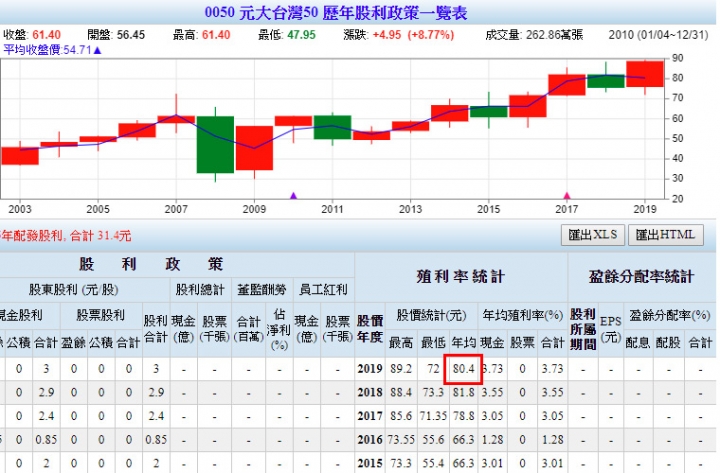Click the 股利政策 table header
This screenshot has height=473, width=720.
click(x=151, y=264)
